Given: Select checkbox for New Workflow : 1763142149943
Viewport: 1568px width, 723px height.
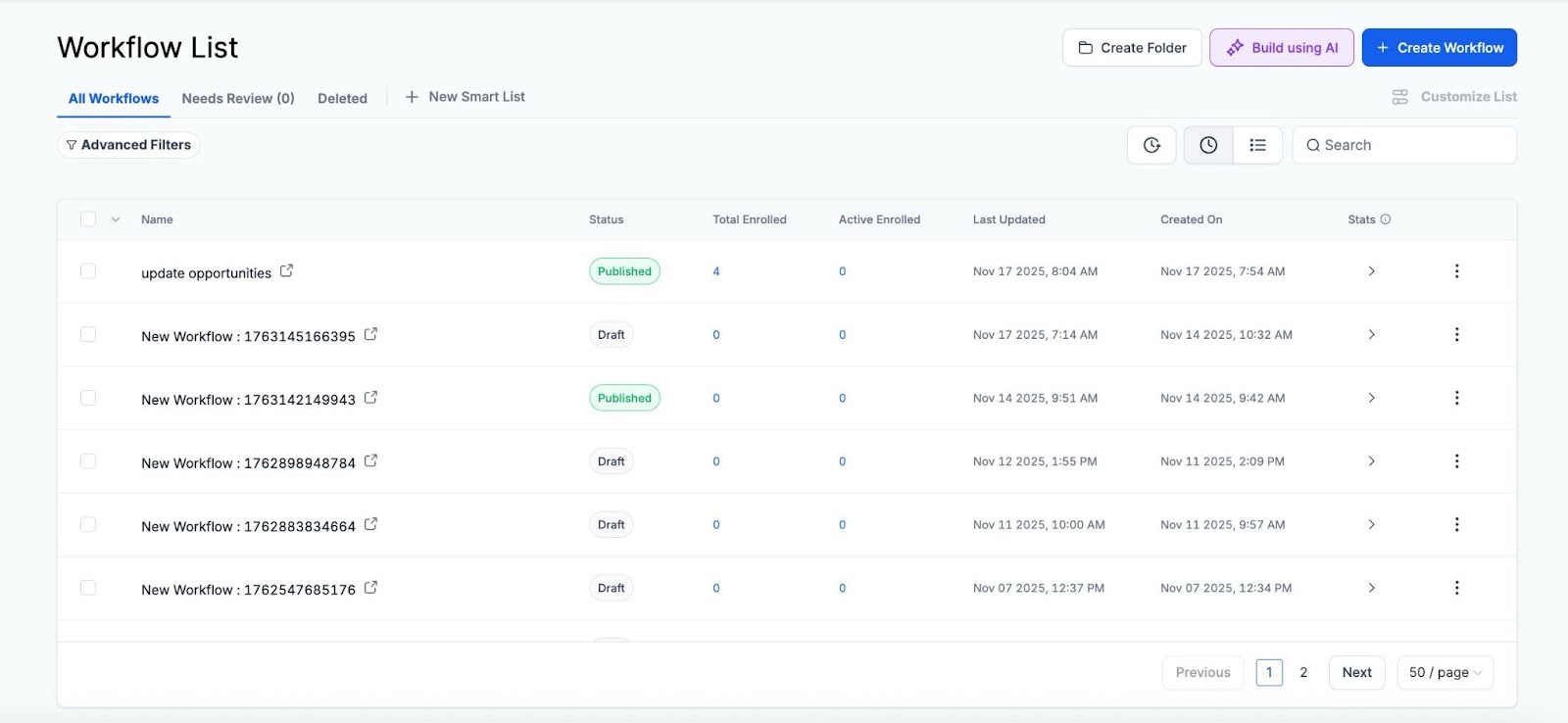Looking at the screenshot, I should (88, 398).
